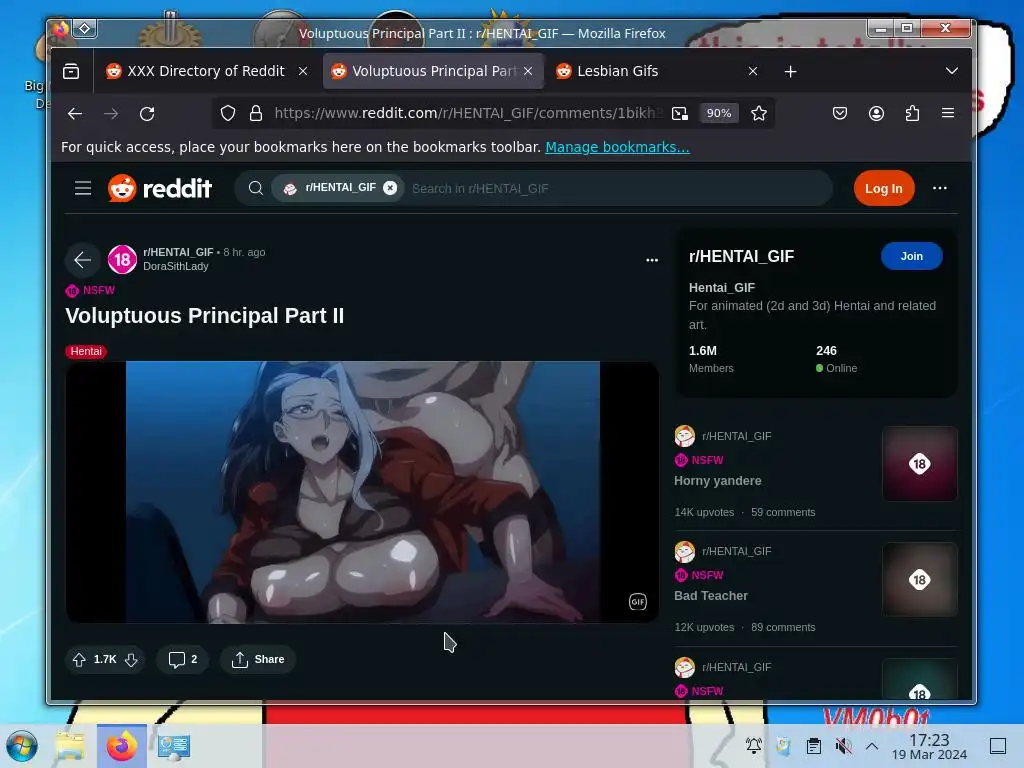Bookmark this page with the star
This screenshot has width=1024, height=768.
pos(758,114)
